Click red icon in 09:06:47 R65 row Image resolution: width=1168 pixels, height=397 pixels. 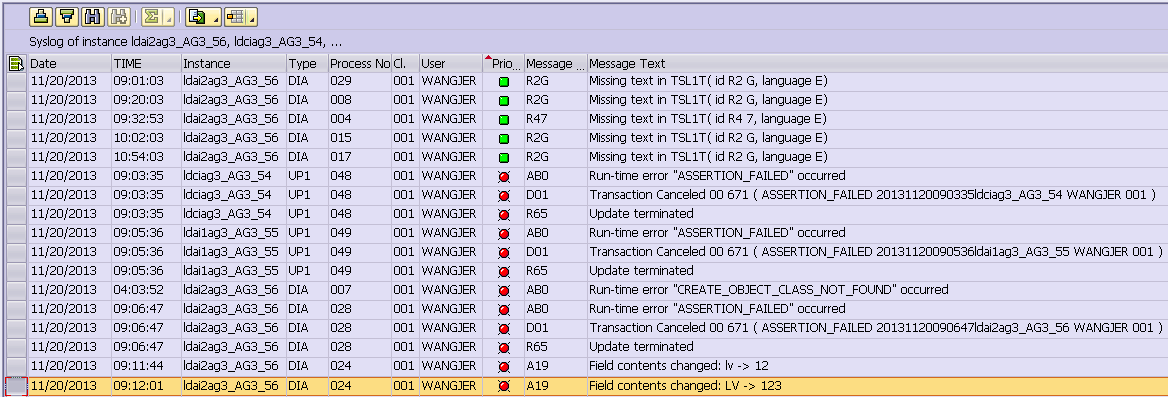pos(504,348)
